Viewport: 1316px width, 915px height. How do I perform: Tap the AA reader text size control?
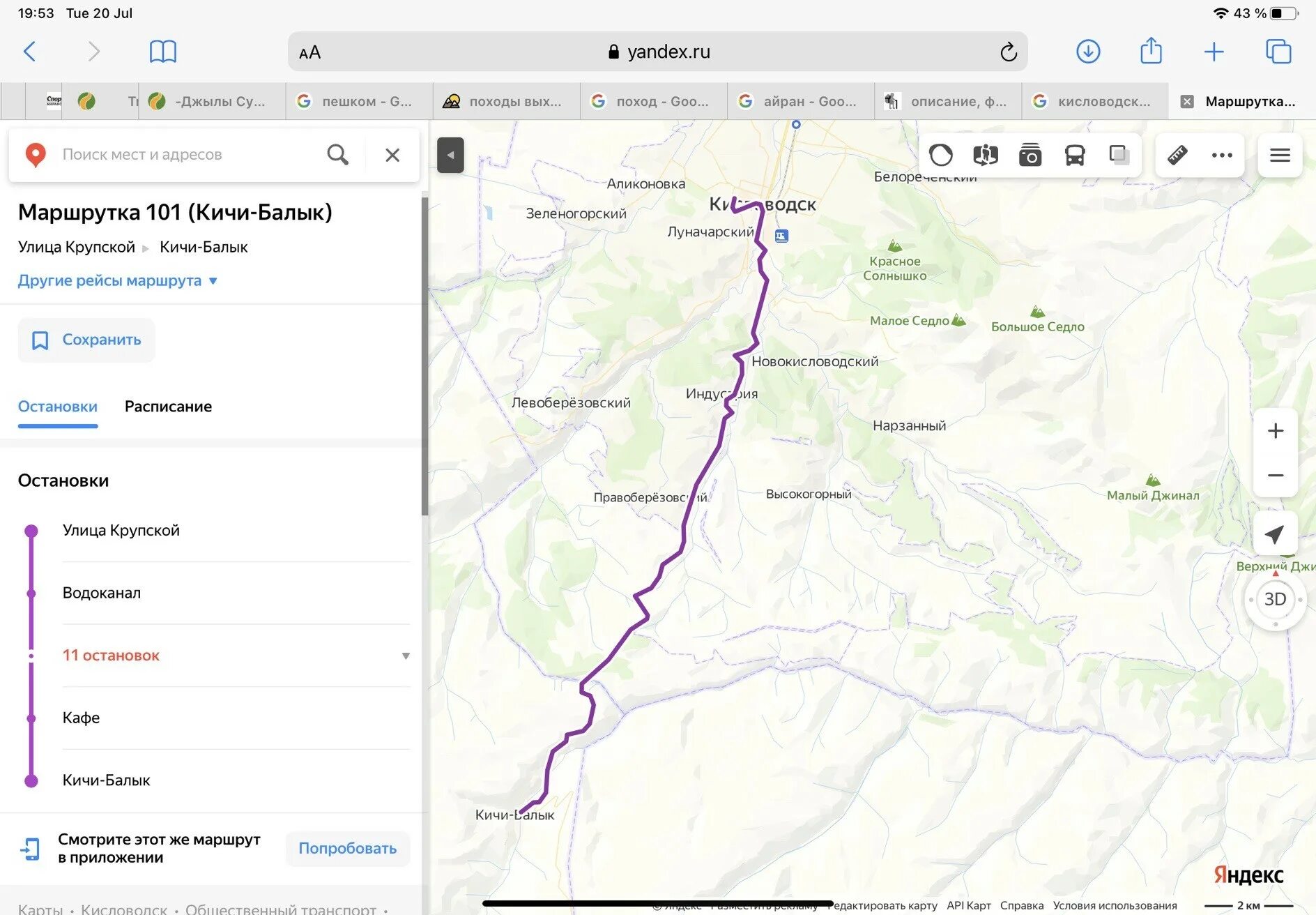309,52
